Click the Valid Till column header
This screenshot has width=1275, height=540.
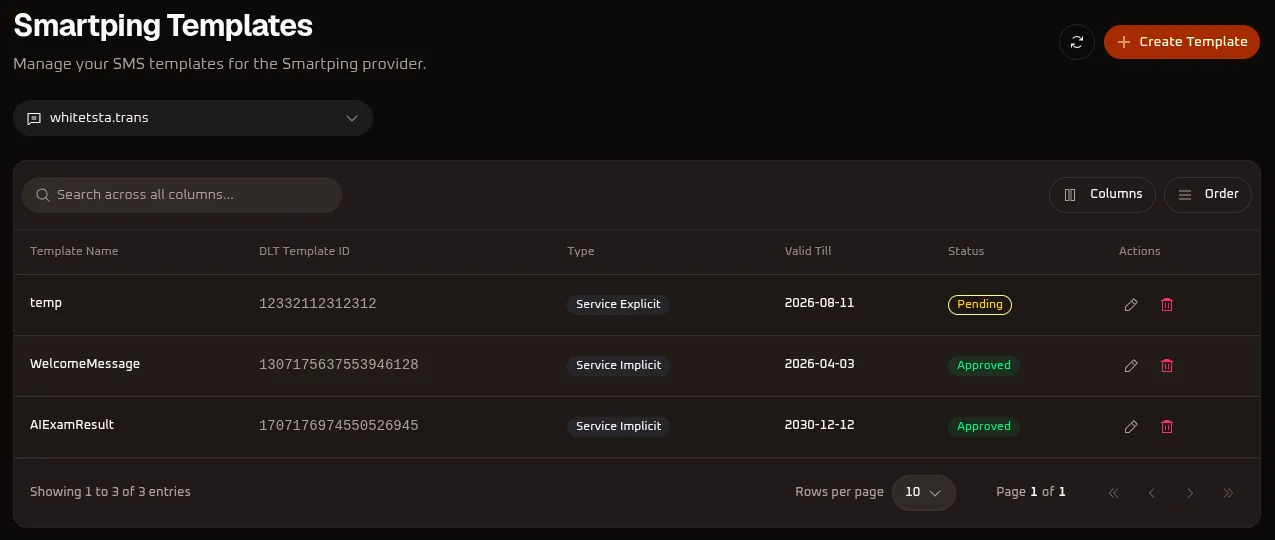(x=808, y=251)
